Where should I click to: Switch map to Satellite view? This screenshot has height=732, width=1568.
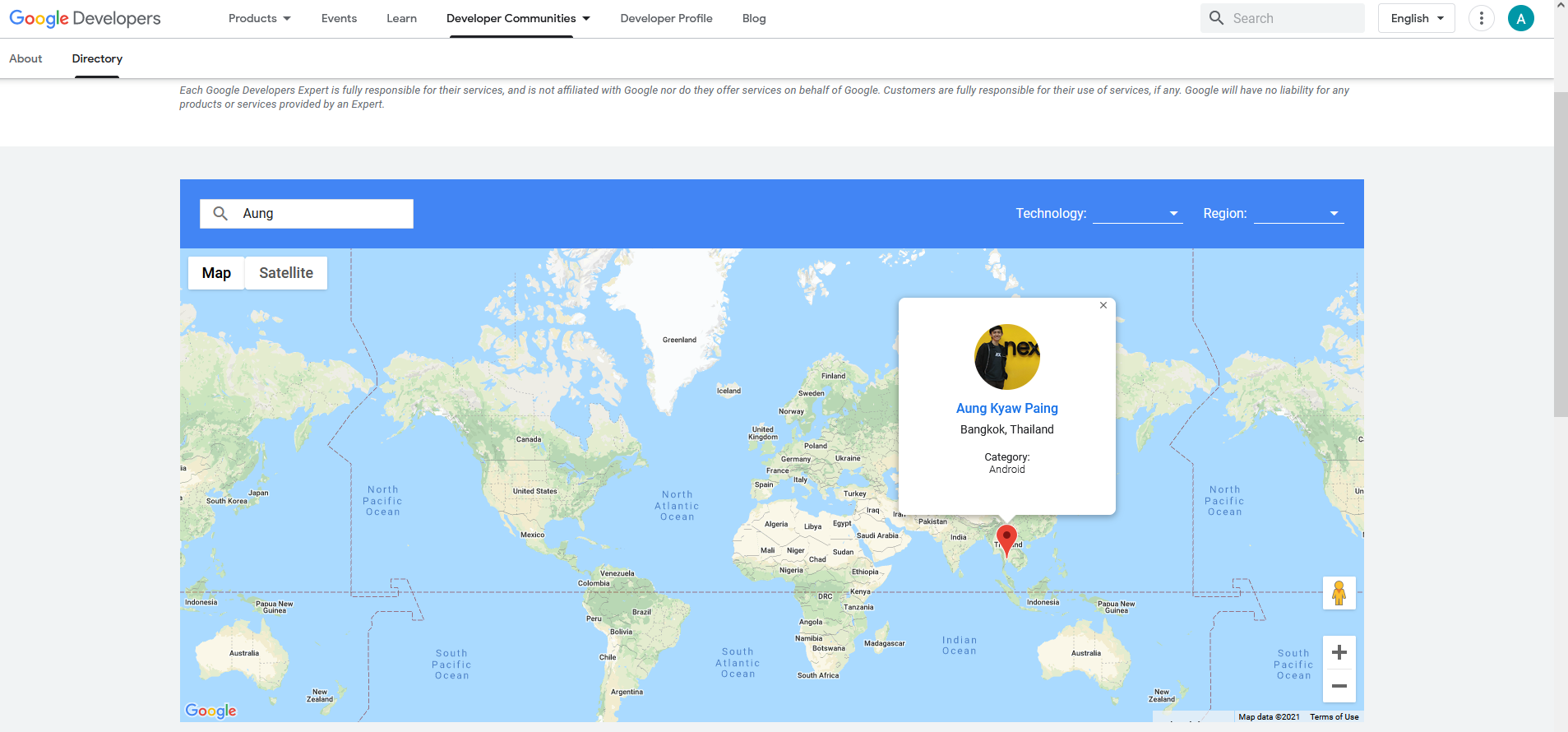pos(286,273)
